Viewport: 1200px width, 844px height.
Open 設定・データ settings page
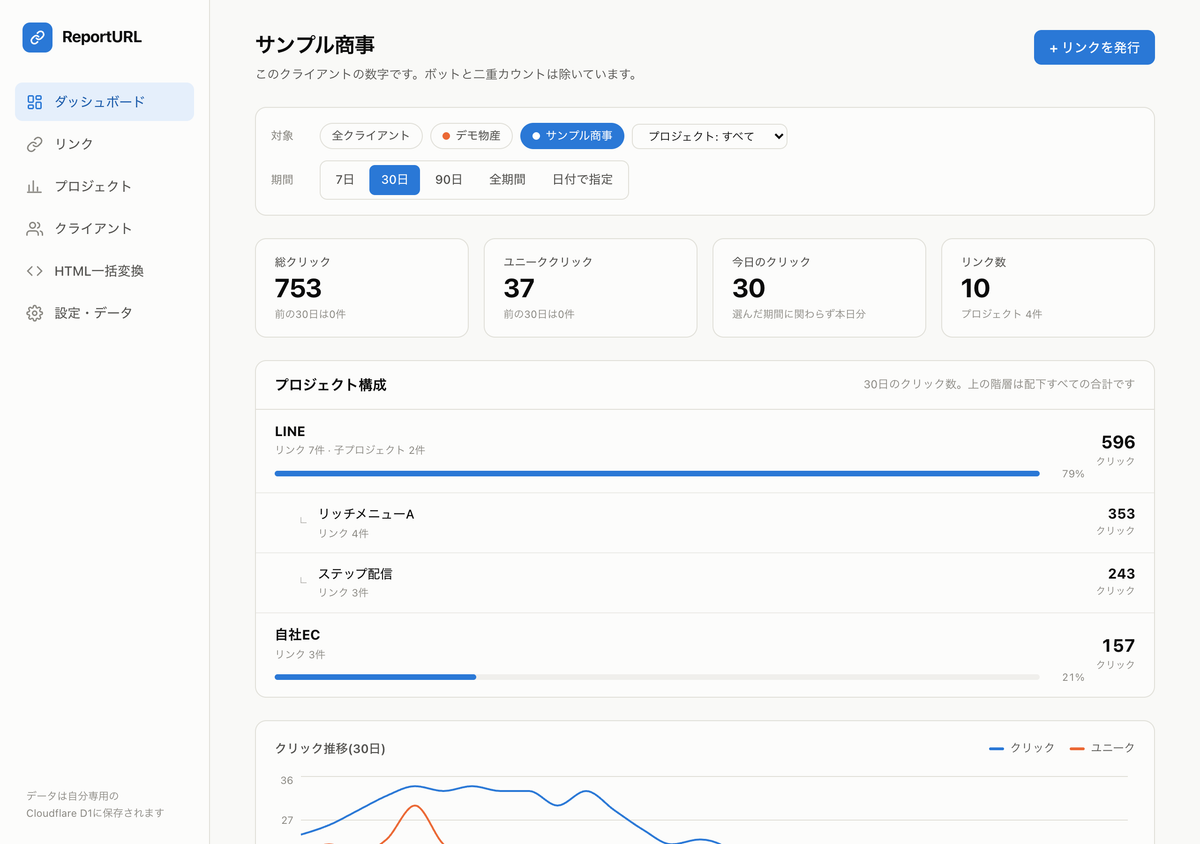(x=104, y=313)
